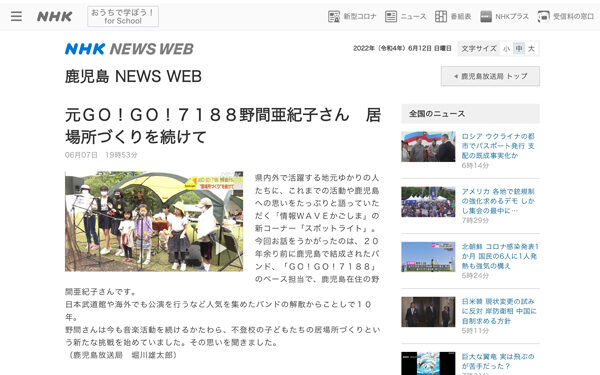The width and height of the screenshot is (600, 375).
Task: Open the 北朝鮮 news thumbnail
Action: tap(428, 257)
